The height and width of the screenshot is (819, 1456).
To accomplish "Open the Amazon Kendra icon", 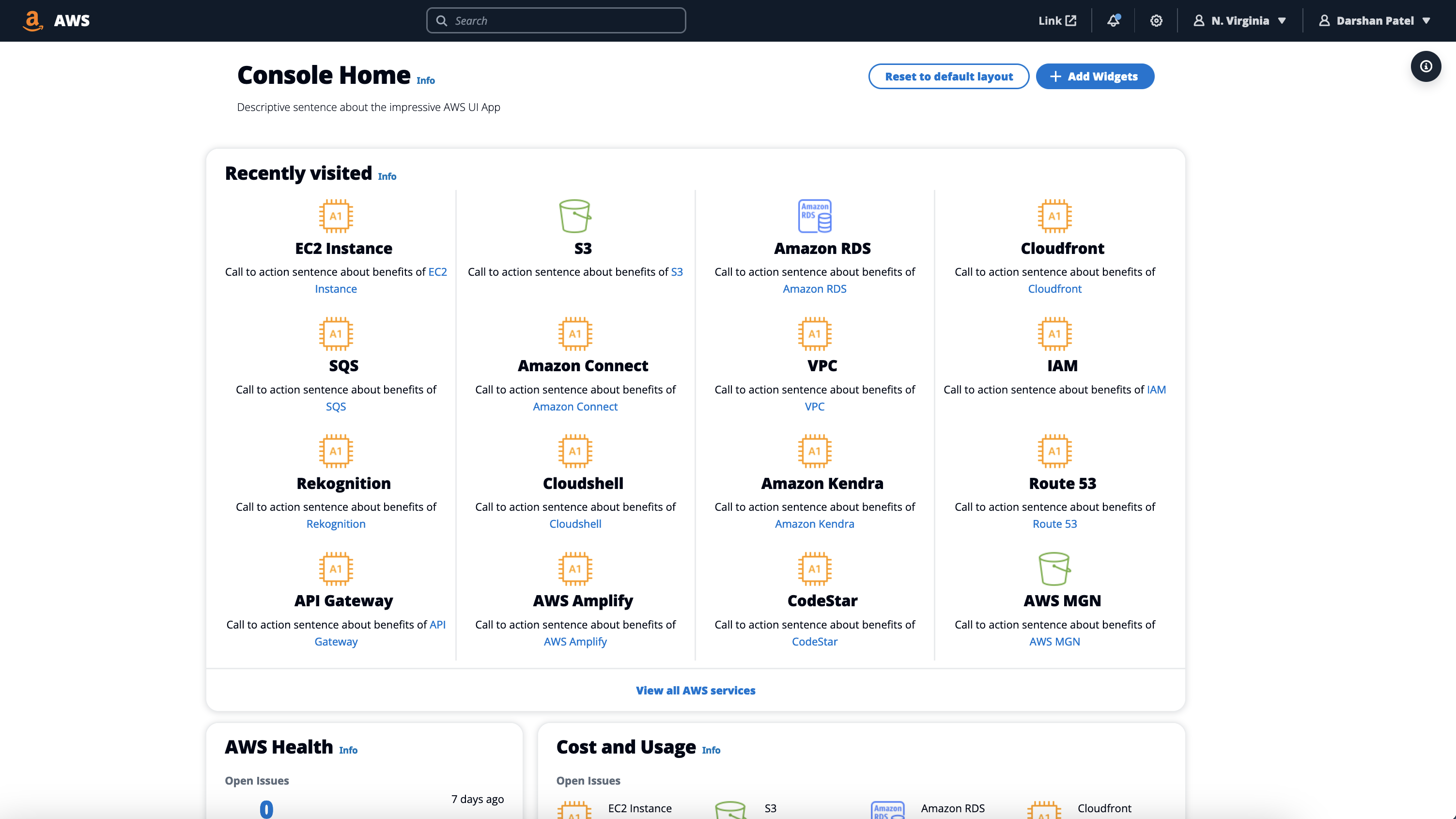I will pyautogui.click(x=815, y=451).
